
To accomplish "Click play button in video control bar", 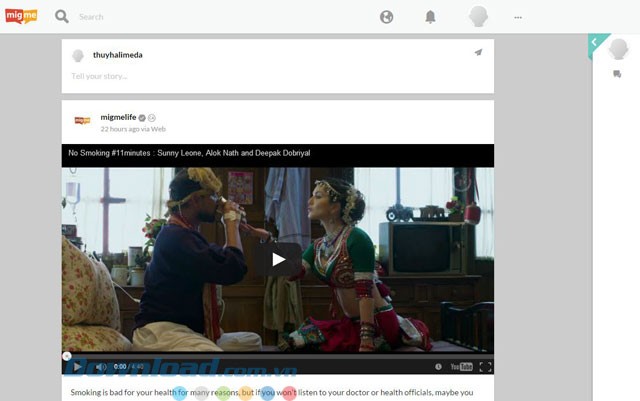I will click(77, 366).
